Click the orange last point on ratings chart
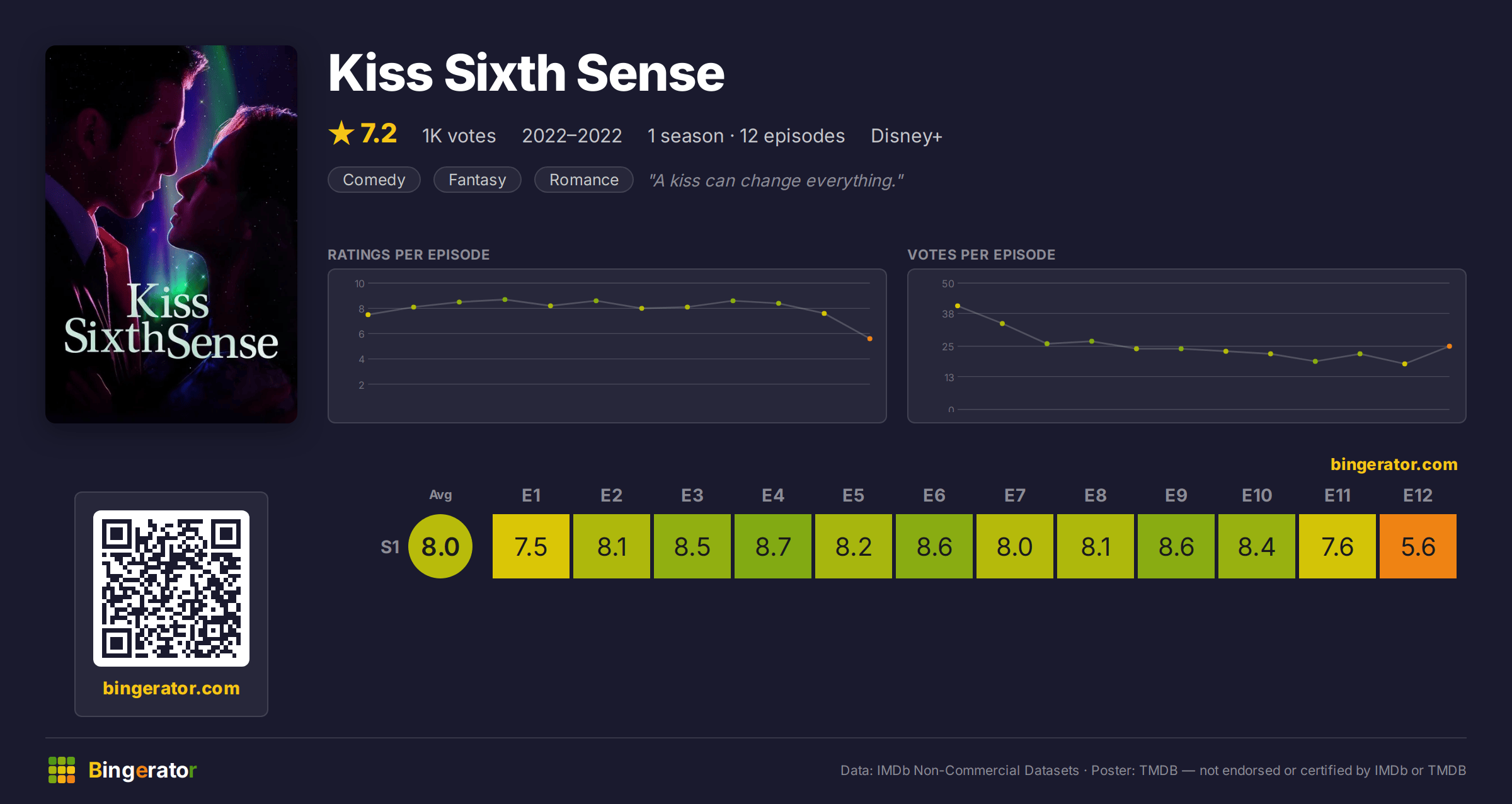 coord(870,339)
